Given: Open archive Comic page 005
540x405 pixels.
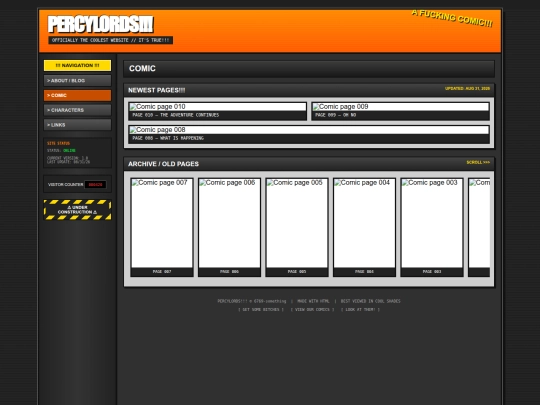Looking at the screenshot, I should [297, 223].
